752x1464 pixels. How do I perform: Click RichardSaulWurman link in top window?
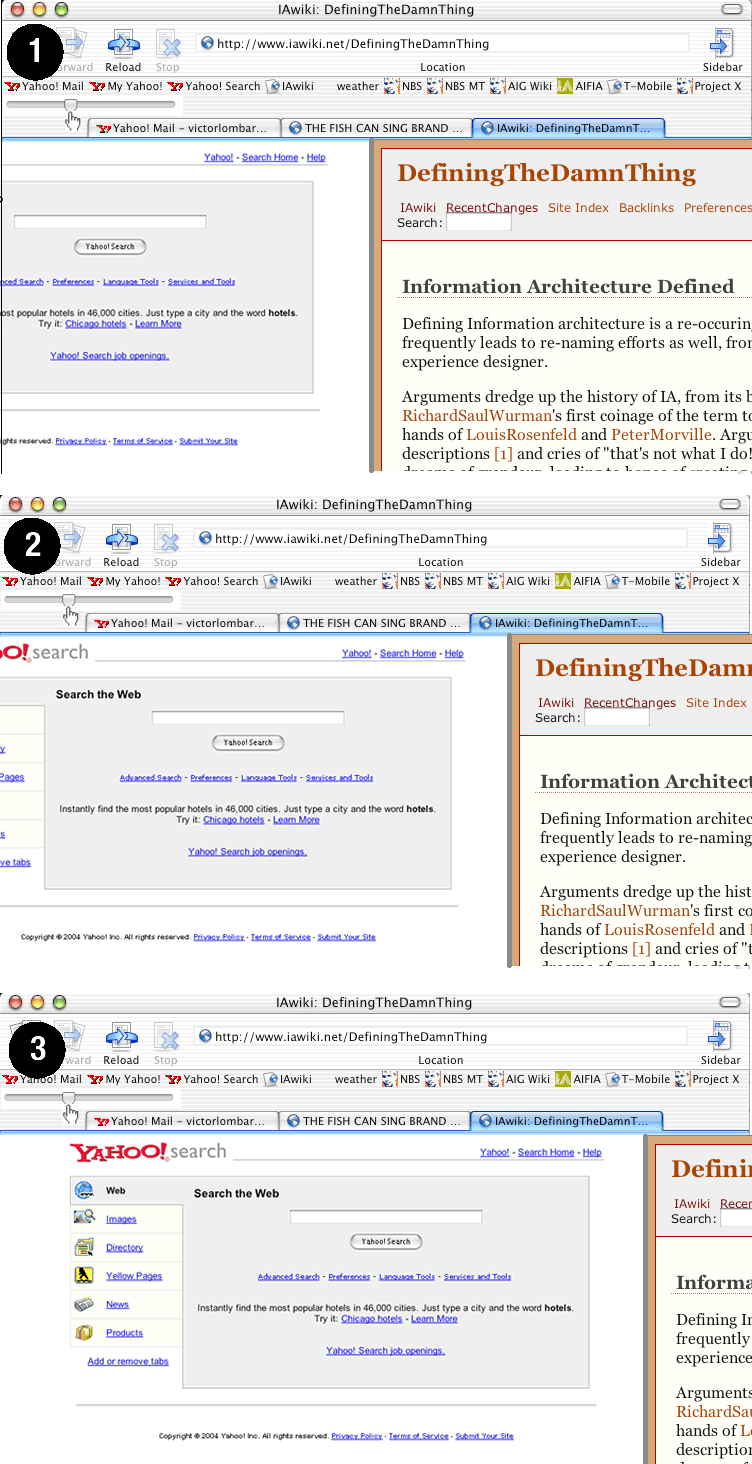pyautogui.click(x=477, y=415)
